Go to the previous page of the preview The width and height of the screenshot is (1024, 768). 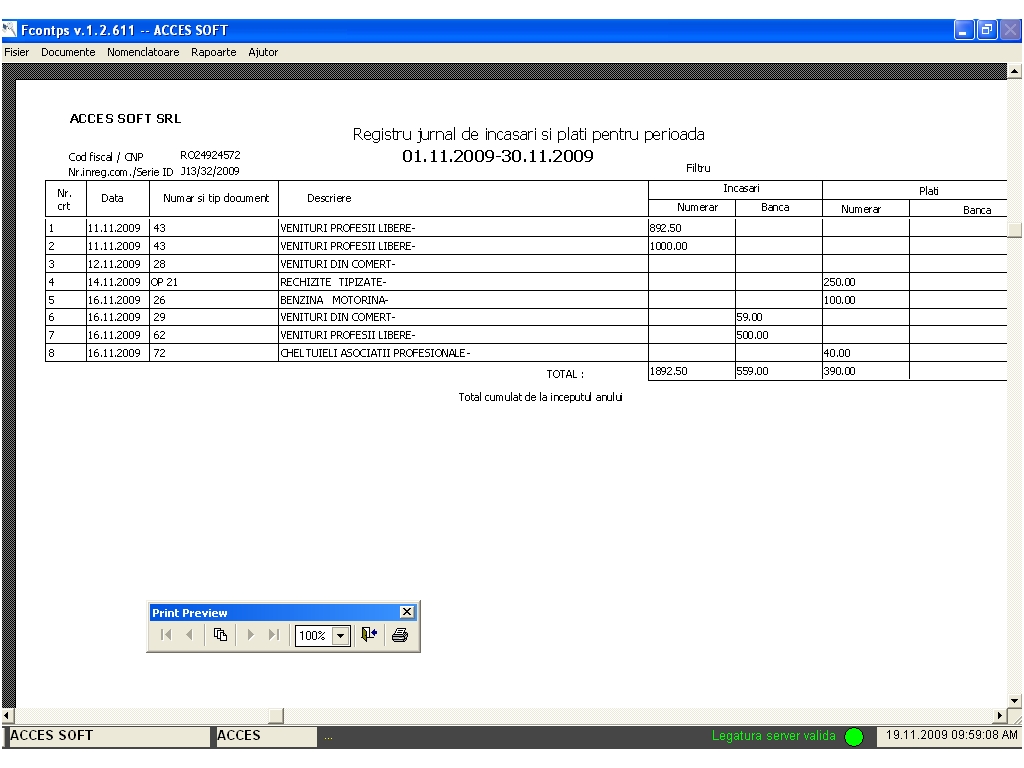[189, 635]
